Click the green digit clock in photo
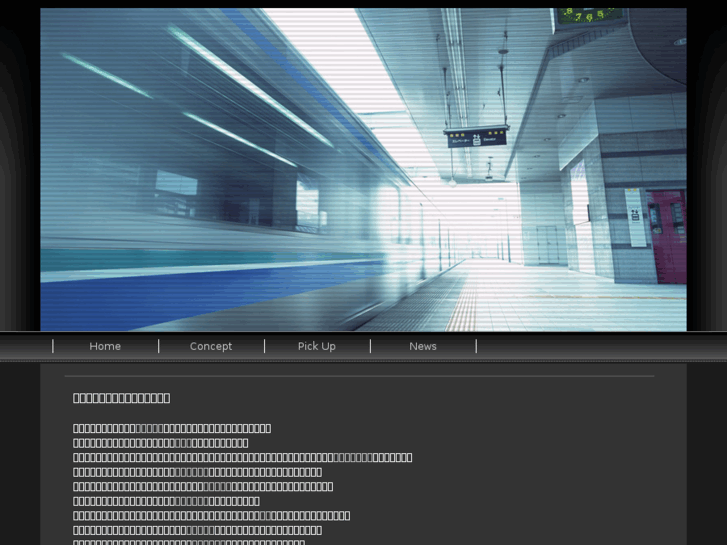The width and height of the screenshot is (727, 545). 590,15
